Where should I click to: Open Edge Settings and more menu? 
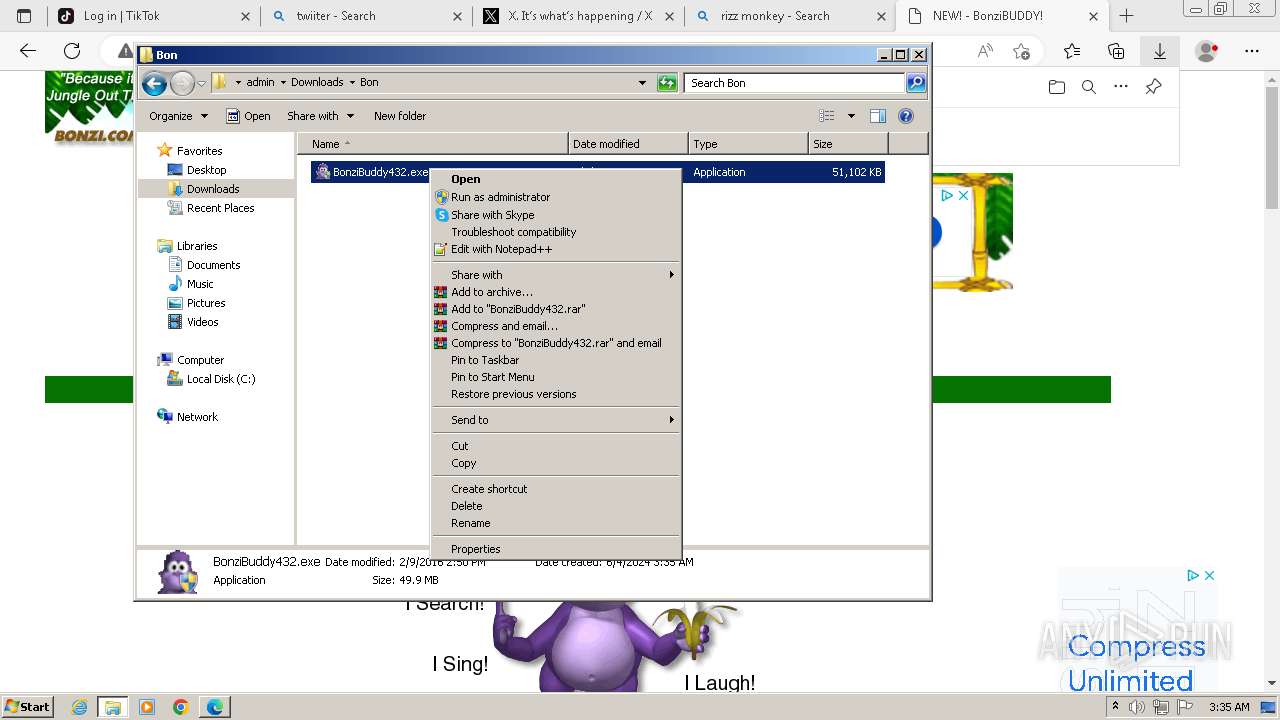(x=1252, y=51)
